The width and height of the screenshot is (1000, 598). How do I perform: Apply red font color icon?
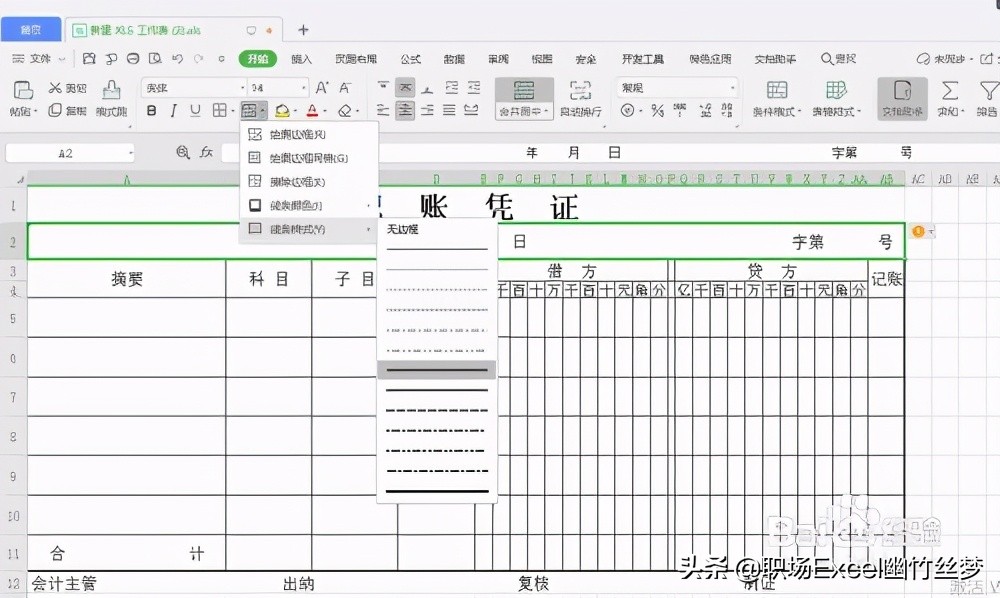(x=311, y=108)
